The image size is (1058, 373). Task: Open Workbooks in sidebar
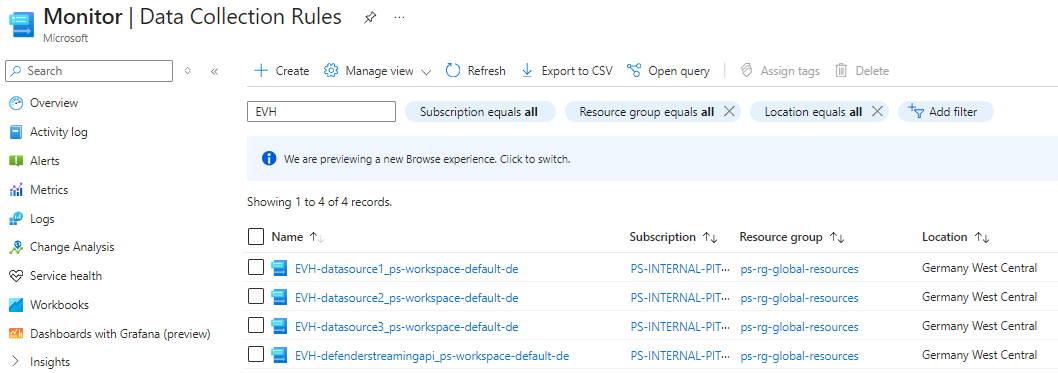[59, 305]
